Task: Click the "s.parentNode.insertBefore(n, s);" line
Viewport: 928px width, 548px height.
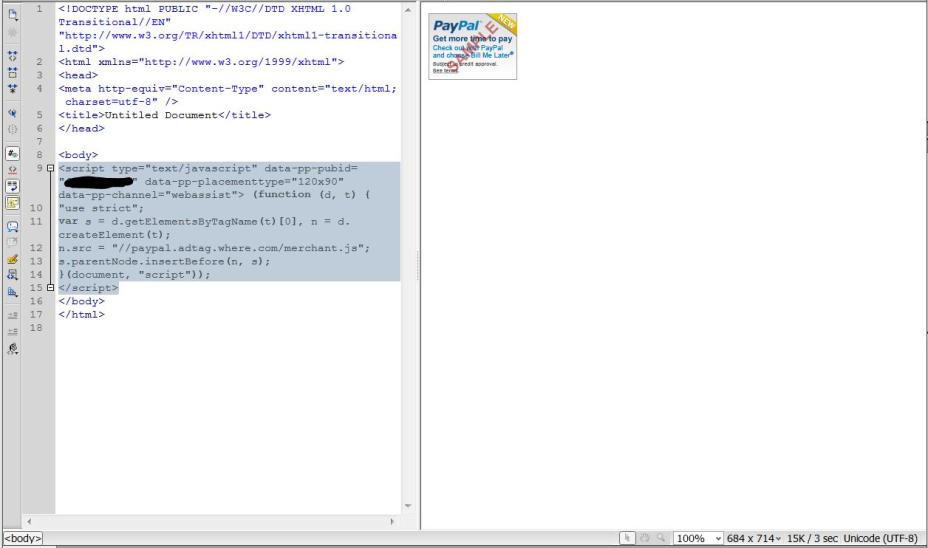Action: click(164, 261)
